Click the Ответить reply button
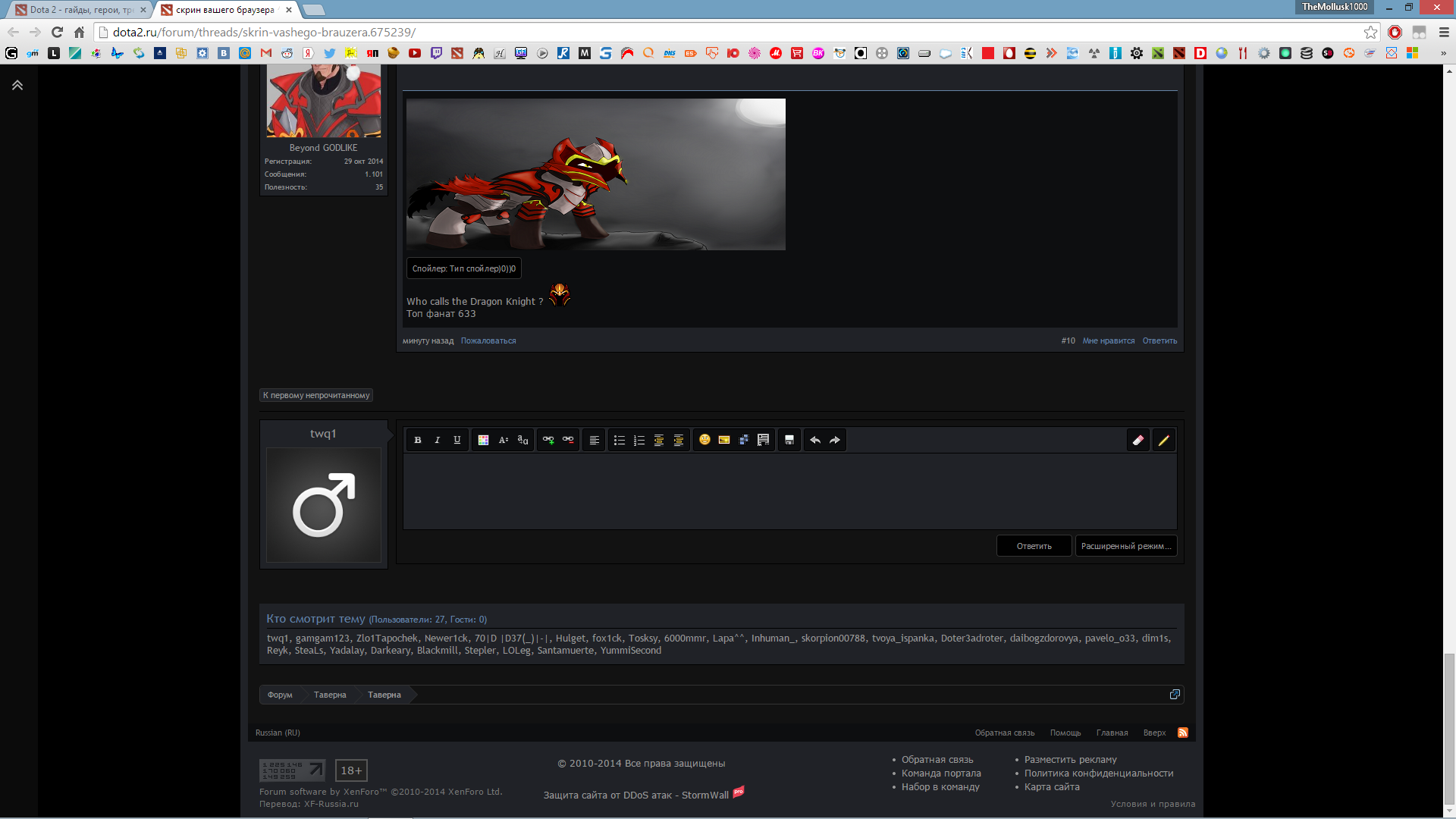1456x819 pixels. (1034, 546)
